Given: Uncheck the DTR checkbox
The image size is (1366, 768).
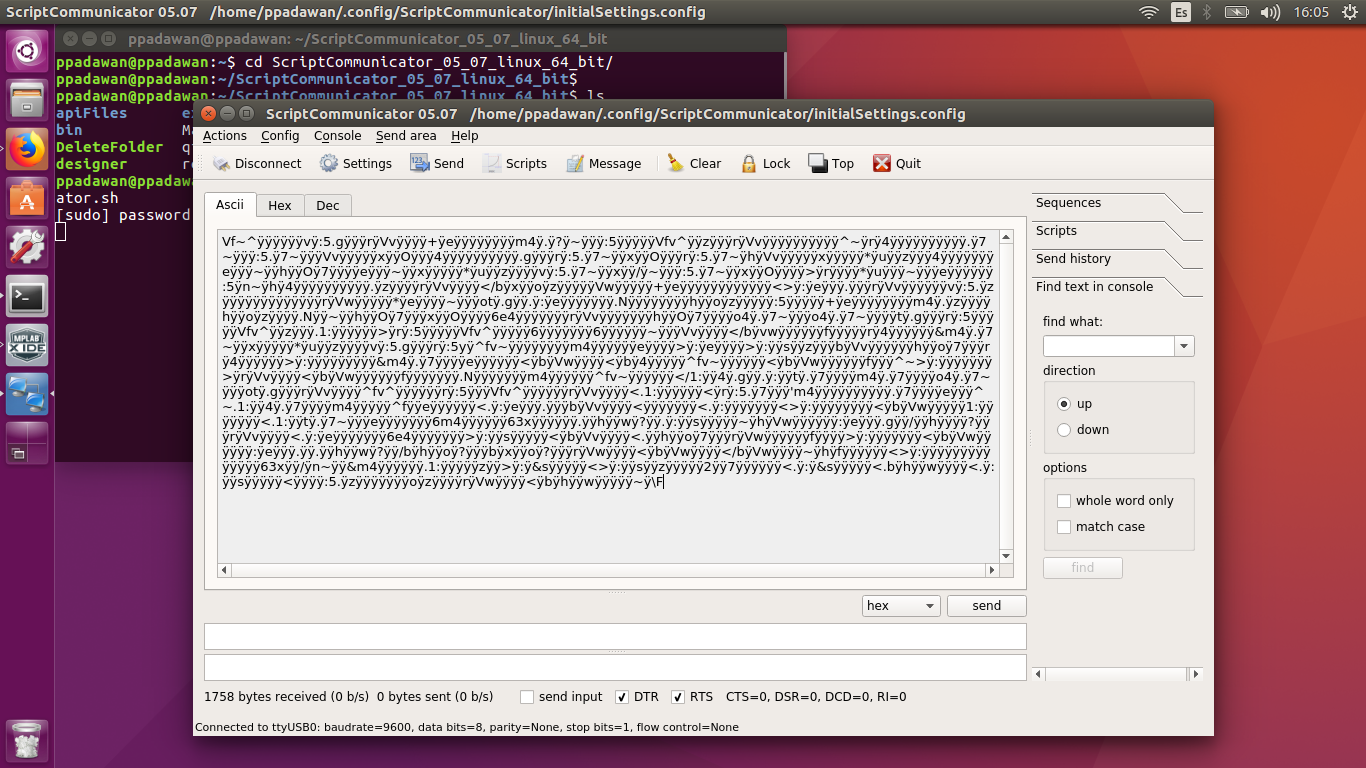Looking at the screenshot, I should [622, 697].
